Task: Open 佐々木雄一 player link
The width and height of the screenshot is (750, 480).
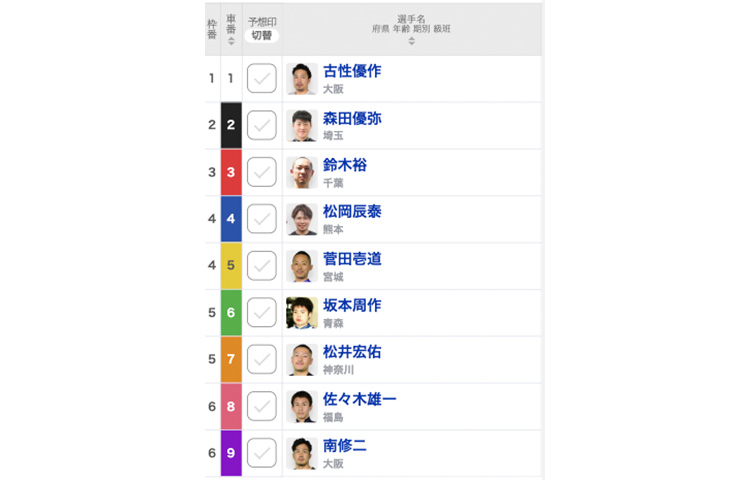Action: tap(359, 399)
